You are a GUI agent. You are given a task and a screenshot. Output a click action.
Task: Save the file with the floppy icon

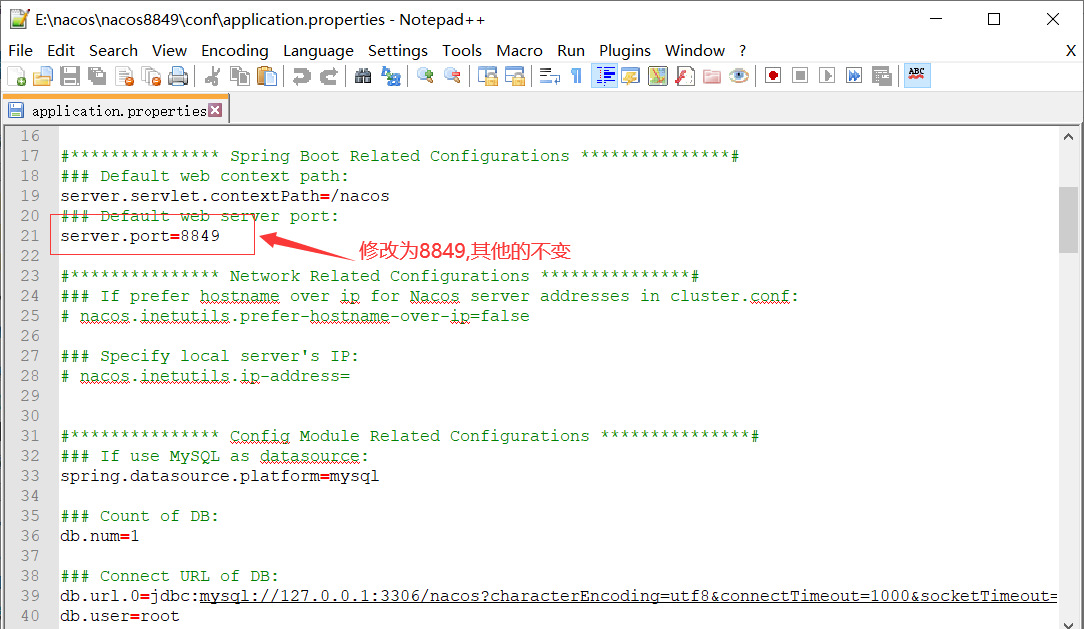pos(70,76)
